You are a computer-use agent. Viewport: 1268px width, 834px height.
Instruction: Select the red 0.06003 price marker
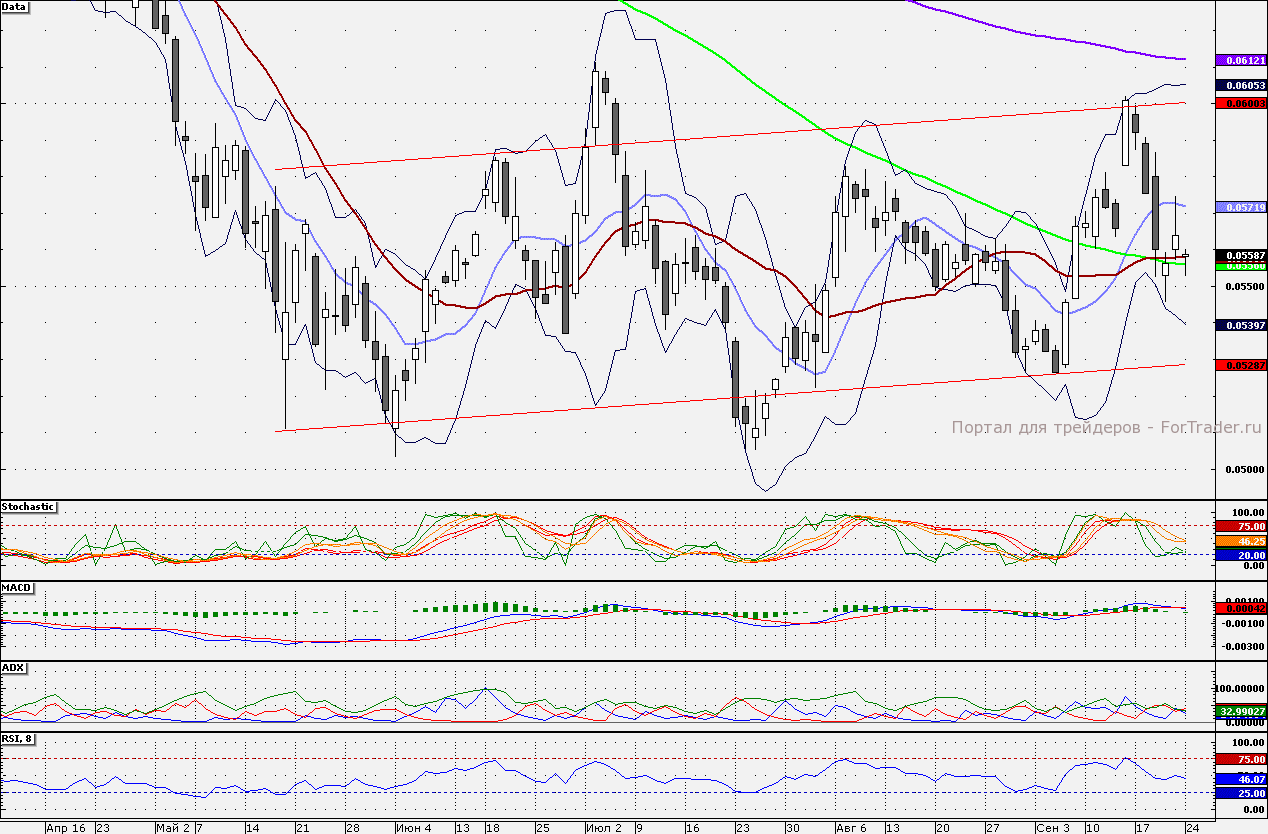click(1240, 103)
